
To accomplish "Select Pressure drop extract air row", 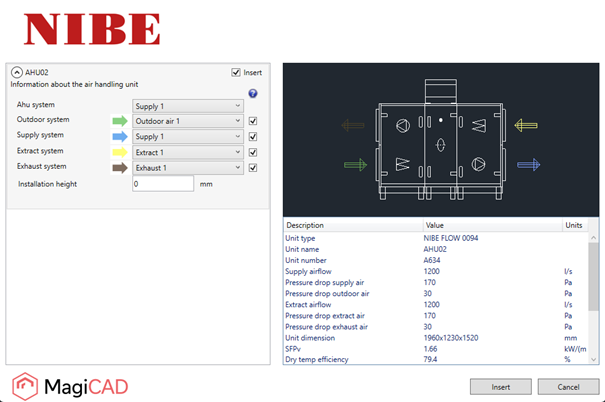I will pos(436,316).
